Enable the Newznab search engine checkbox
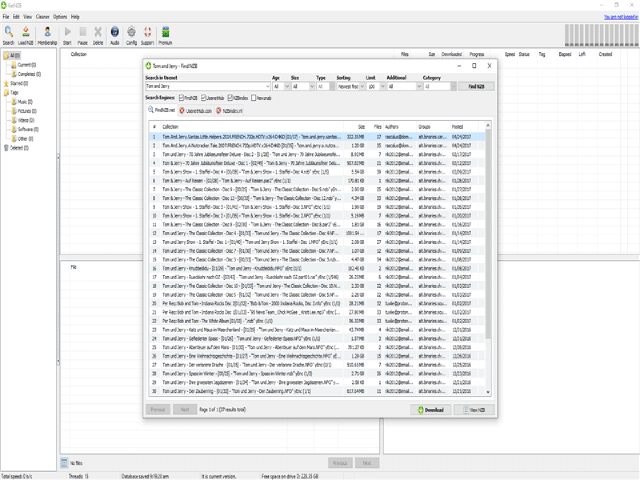Viewport: 640px width, 480px height. point(254,98)
